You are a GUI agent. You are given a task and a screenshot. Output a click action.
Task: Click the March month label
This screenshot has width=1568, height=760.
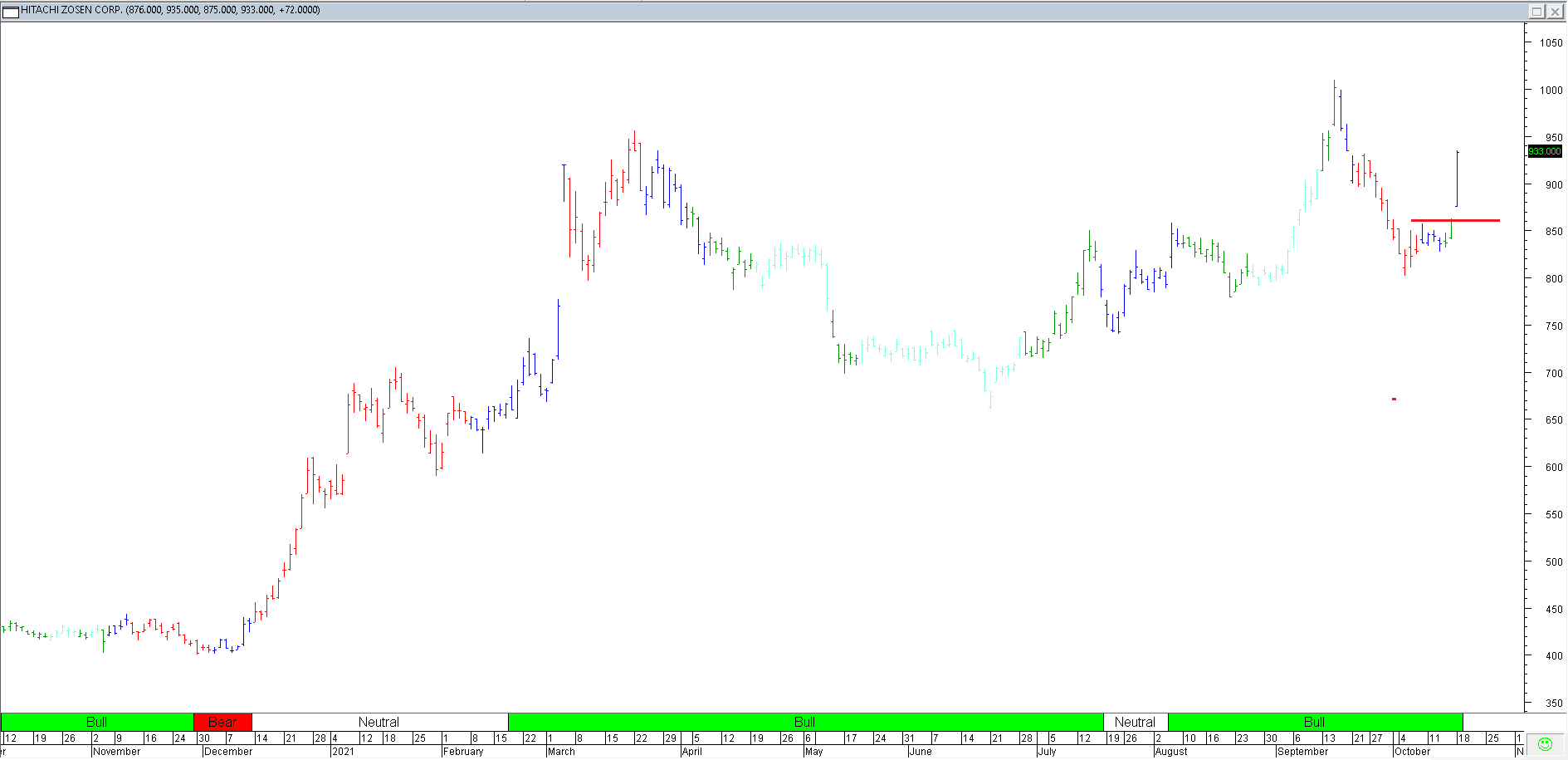tap(562, 752)
